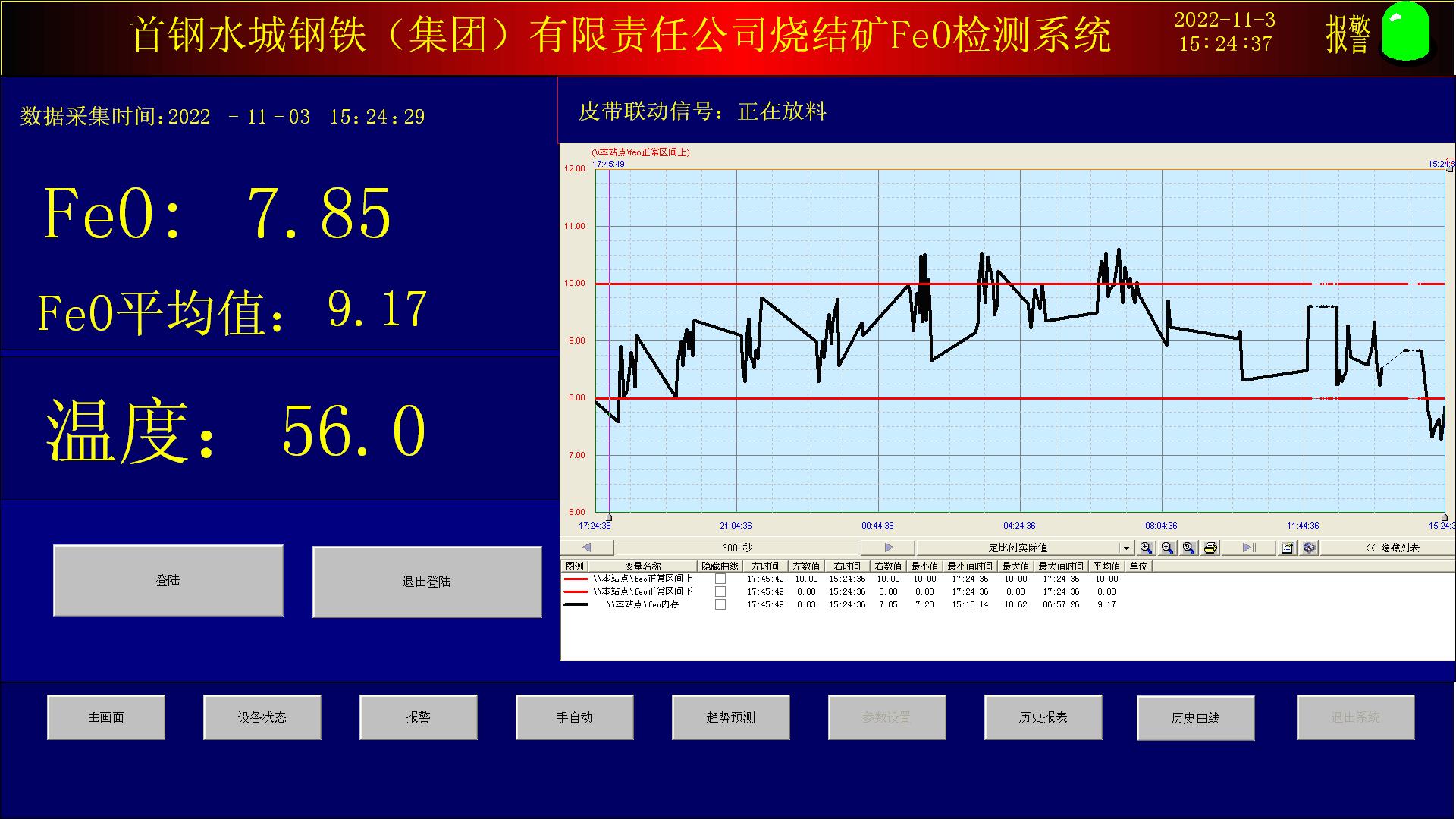Go to 主画面 page
1456x819 pixels.
106,717
